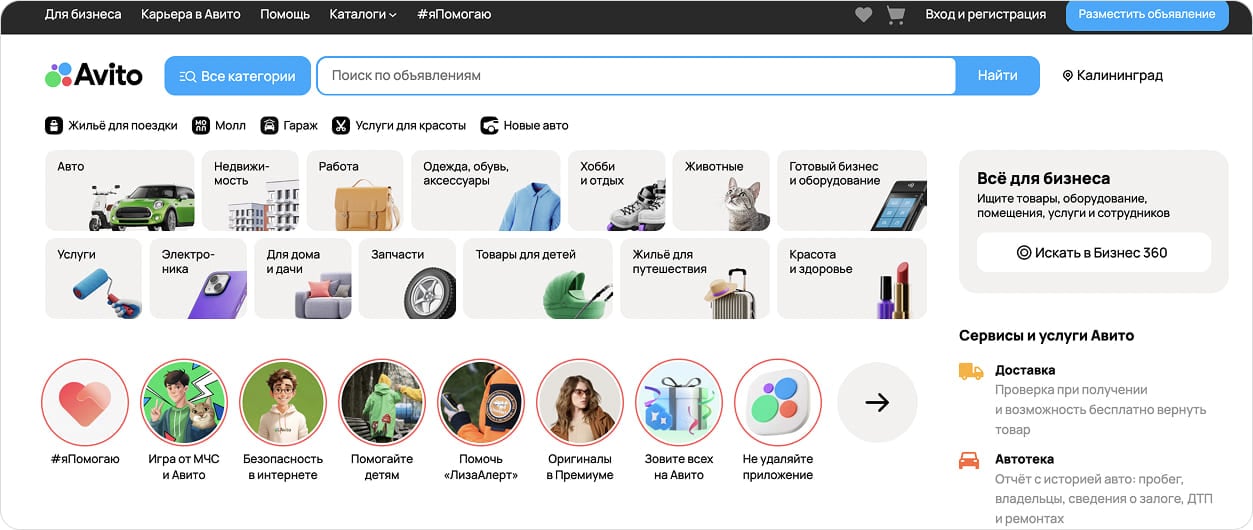Open the #яПомогаю heart story circle
Viewport: 1253px width, 530px height.
(85, 402)
